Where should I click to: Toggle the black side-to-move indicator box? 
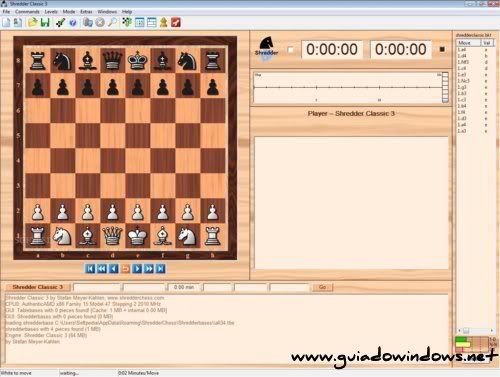442,49
